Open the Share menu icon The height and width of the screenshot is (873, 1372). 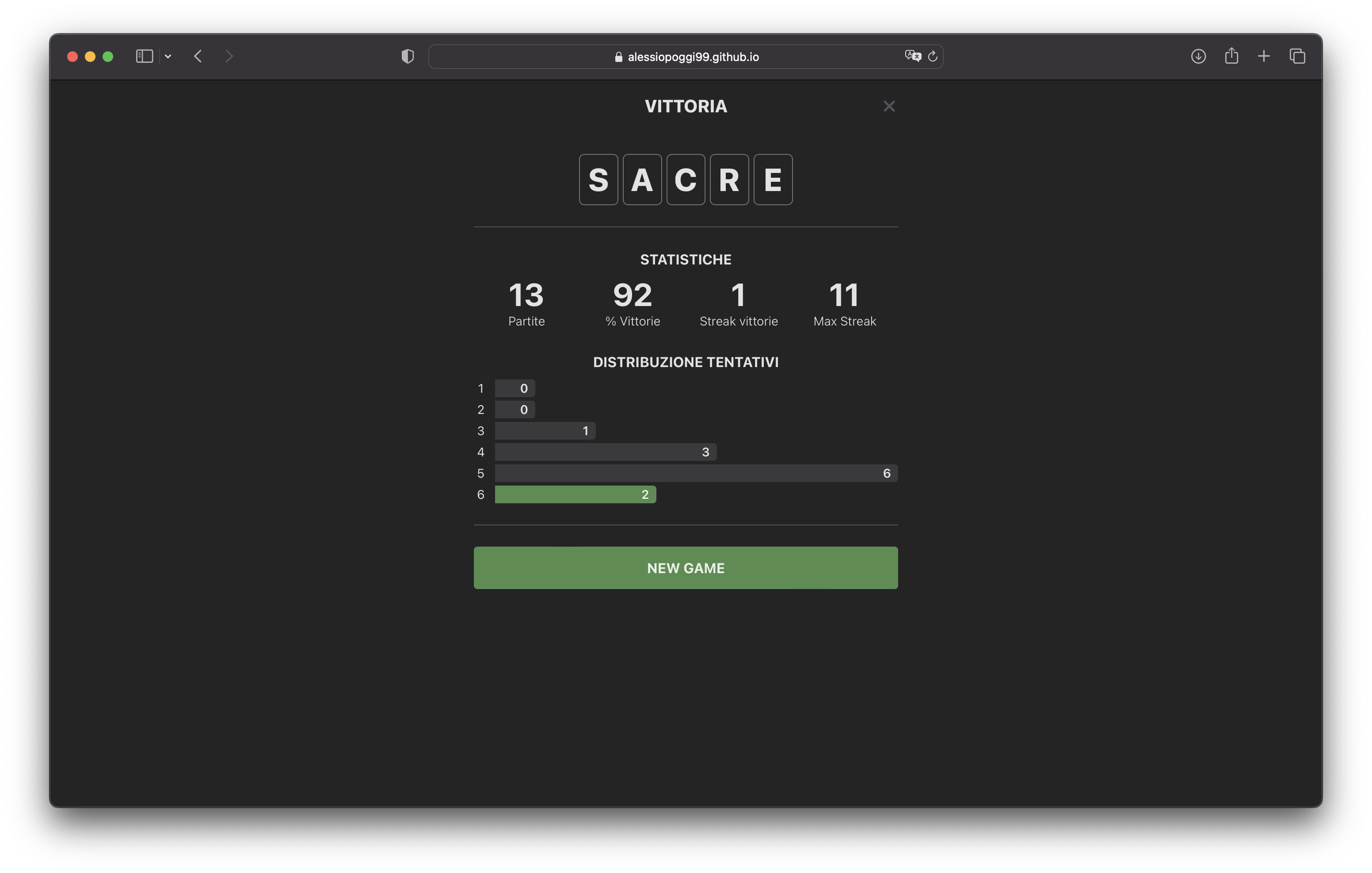click(x=1231, y=56)
